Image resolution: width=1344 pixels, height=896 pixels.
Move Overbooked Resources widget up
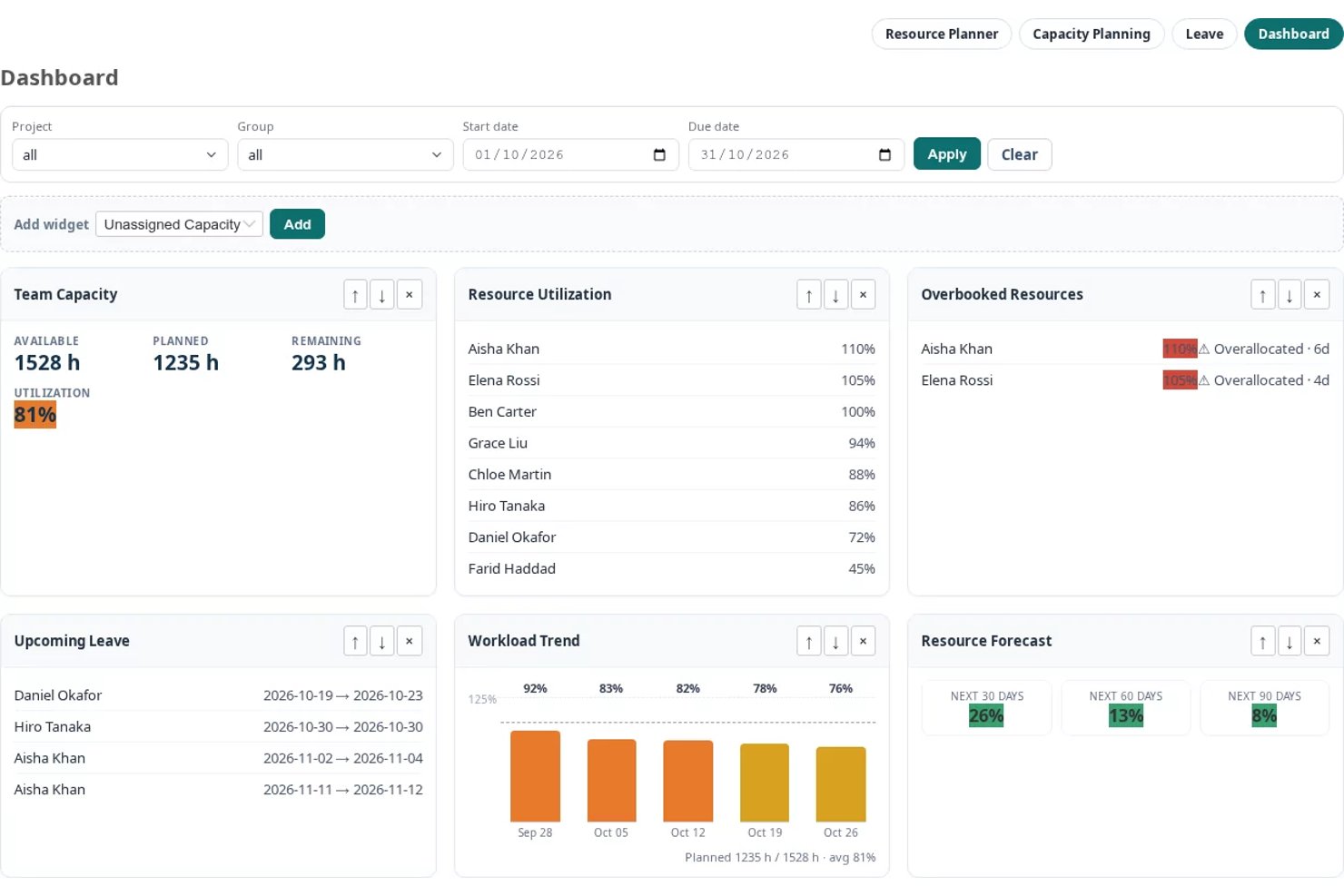click(1262, 295)
